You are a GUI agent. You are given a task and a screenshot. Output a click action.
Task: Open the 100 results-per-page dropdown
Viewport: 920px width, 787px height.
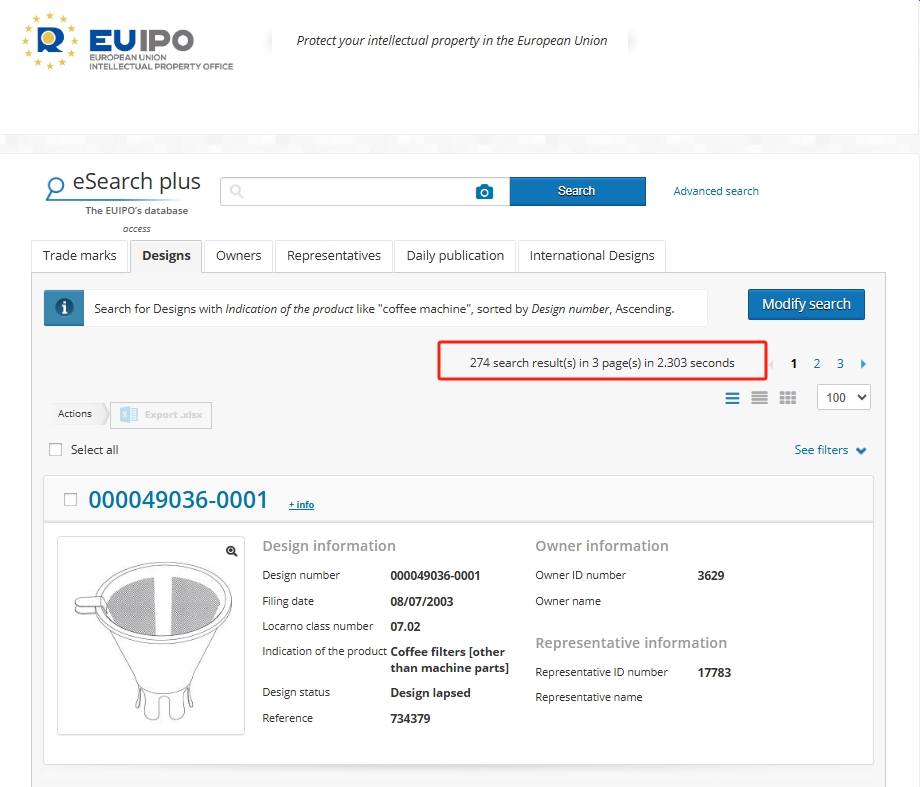(844, 397)
